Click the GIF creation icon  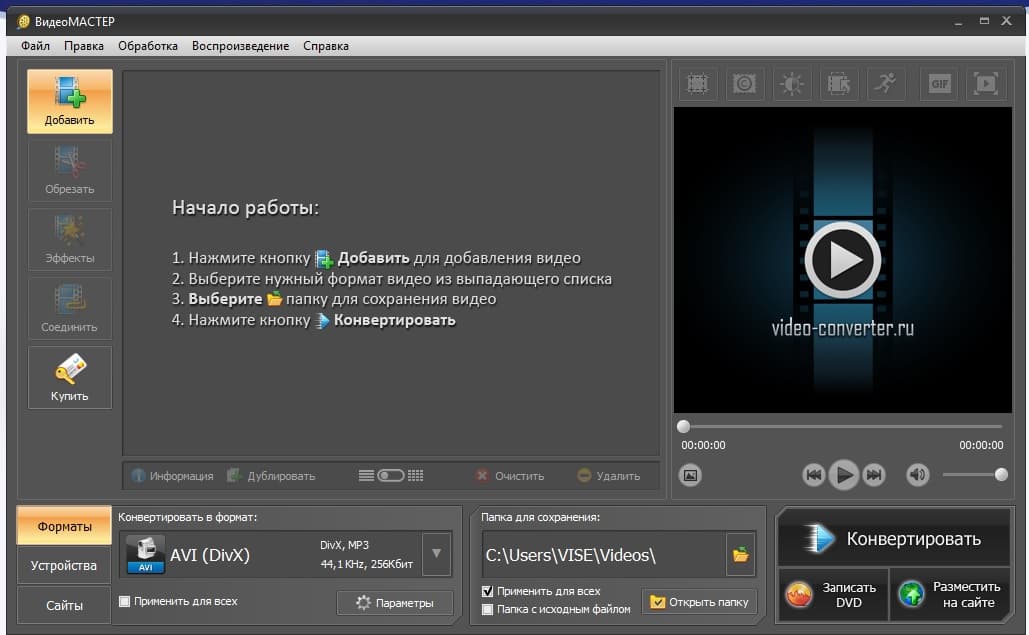coord(939,83)
